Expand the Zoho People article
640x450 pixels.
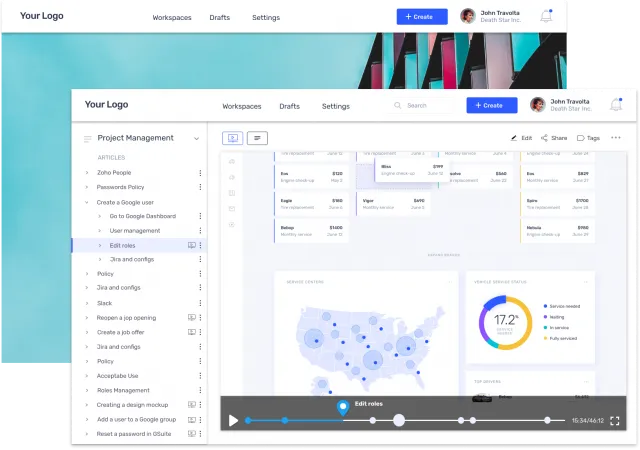87,173
